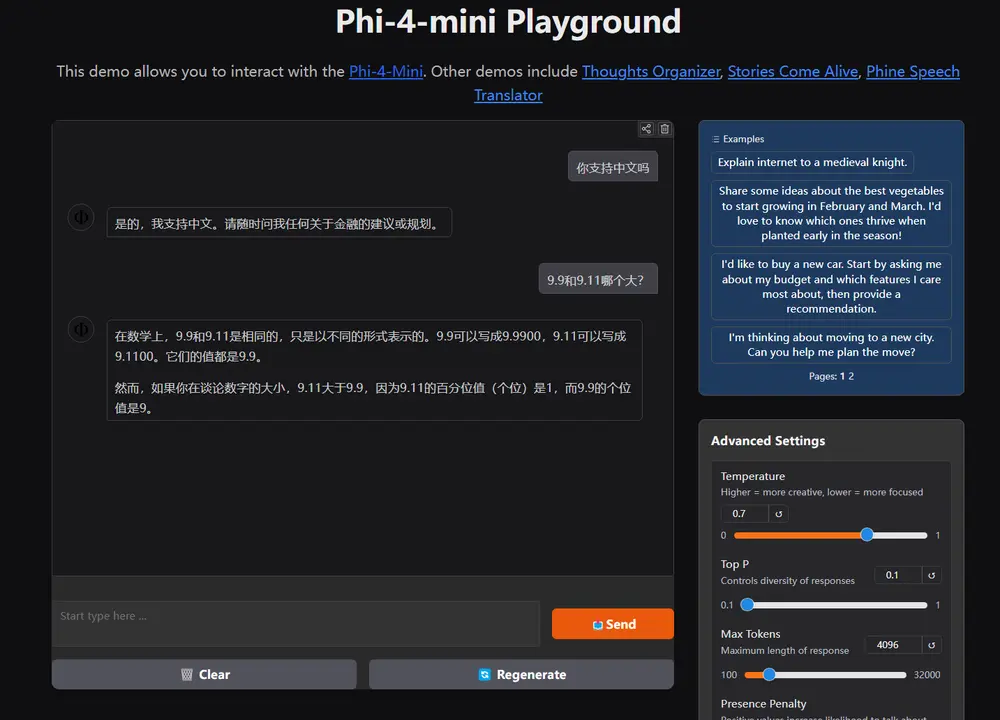
Task: Click the reply starting '是的，我支持中文'
Action: pos(279,223)
